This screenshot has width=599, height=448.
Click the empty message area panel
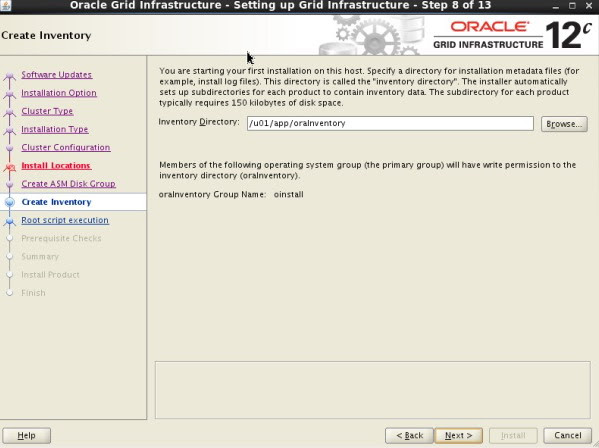[x=372, y=390]
